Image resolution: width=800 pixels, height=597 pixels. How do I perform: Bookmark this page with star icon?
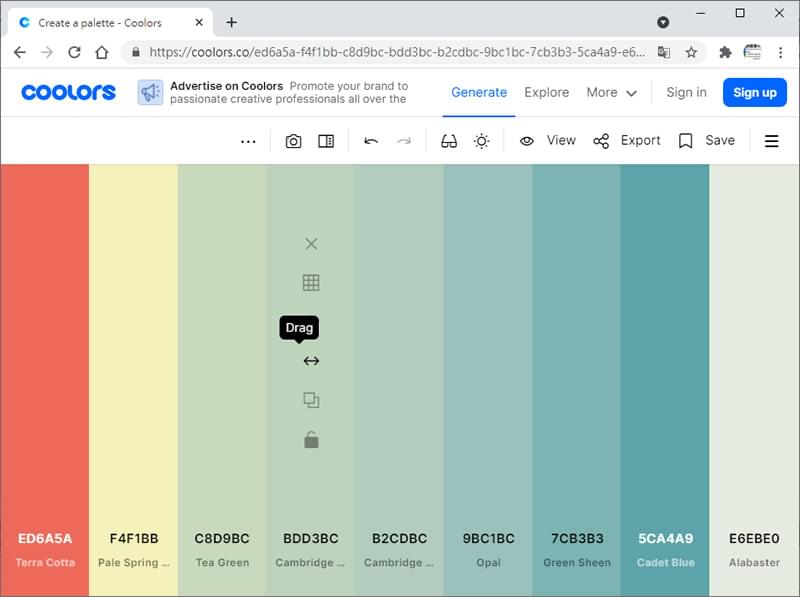691,52
